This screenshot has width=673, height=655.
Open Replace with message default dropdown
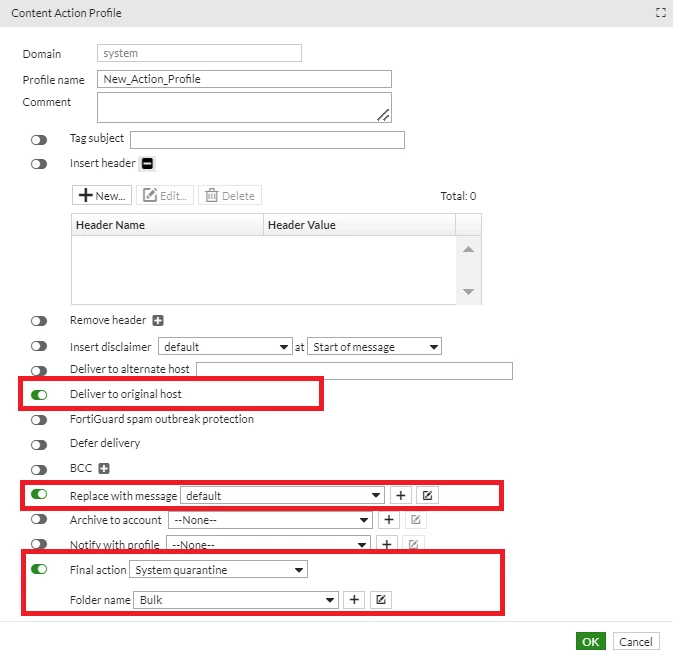click(282, 495)
